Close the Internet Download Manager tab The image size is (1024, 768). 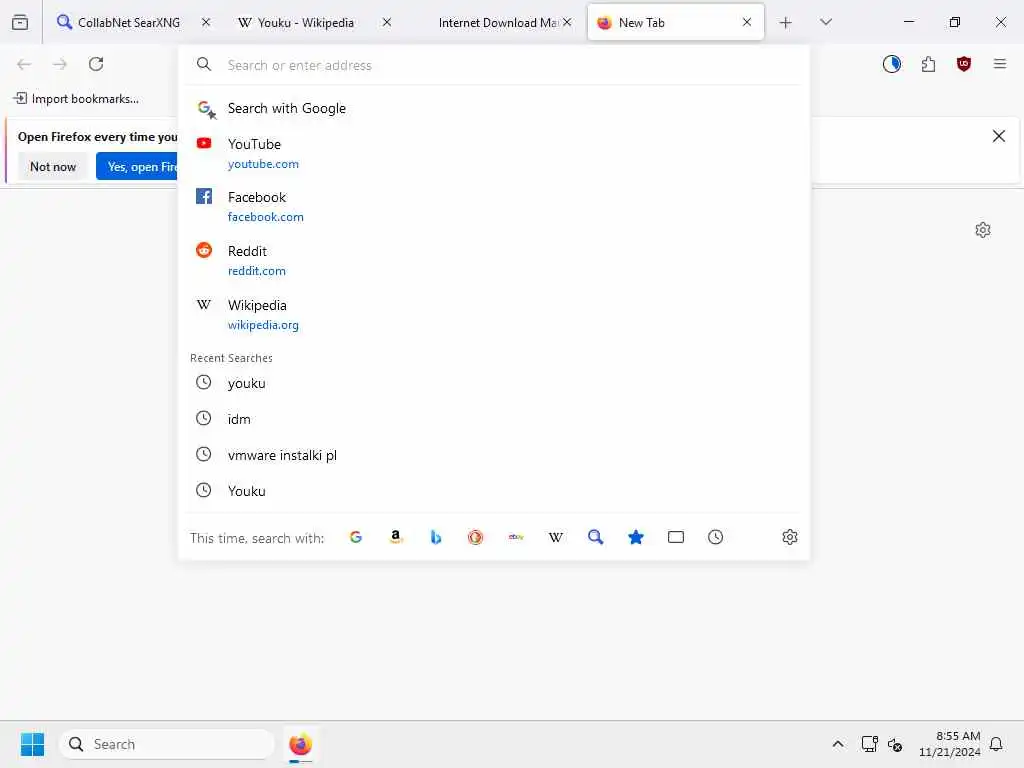coord(568,22)
